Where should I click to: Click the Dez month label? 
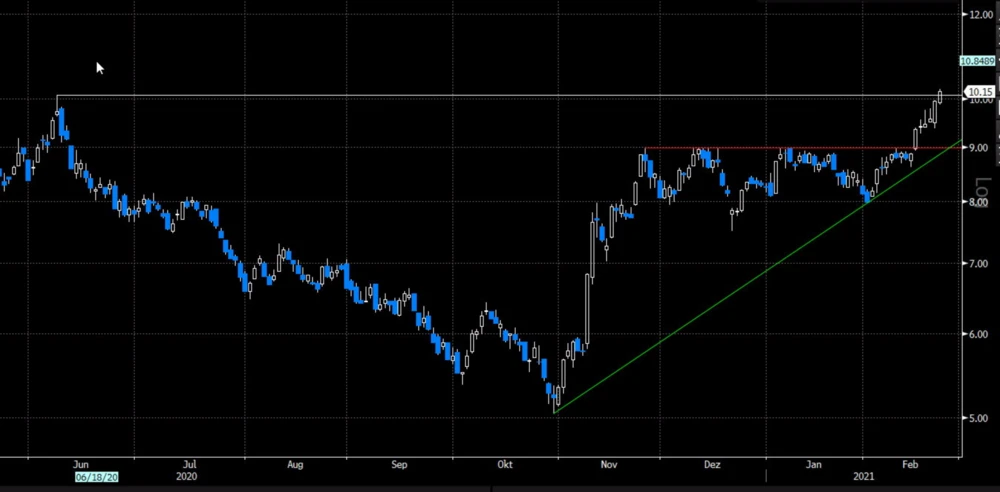[x=712, y=465]
